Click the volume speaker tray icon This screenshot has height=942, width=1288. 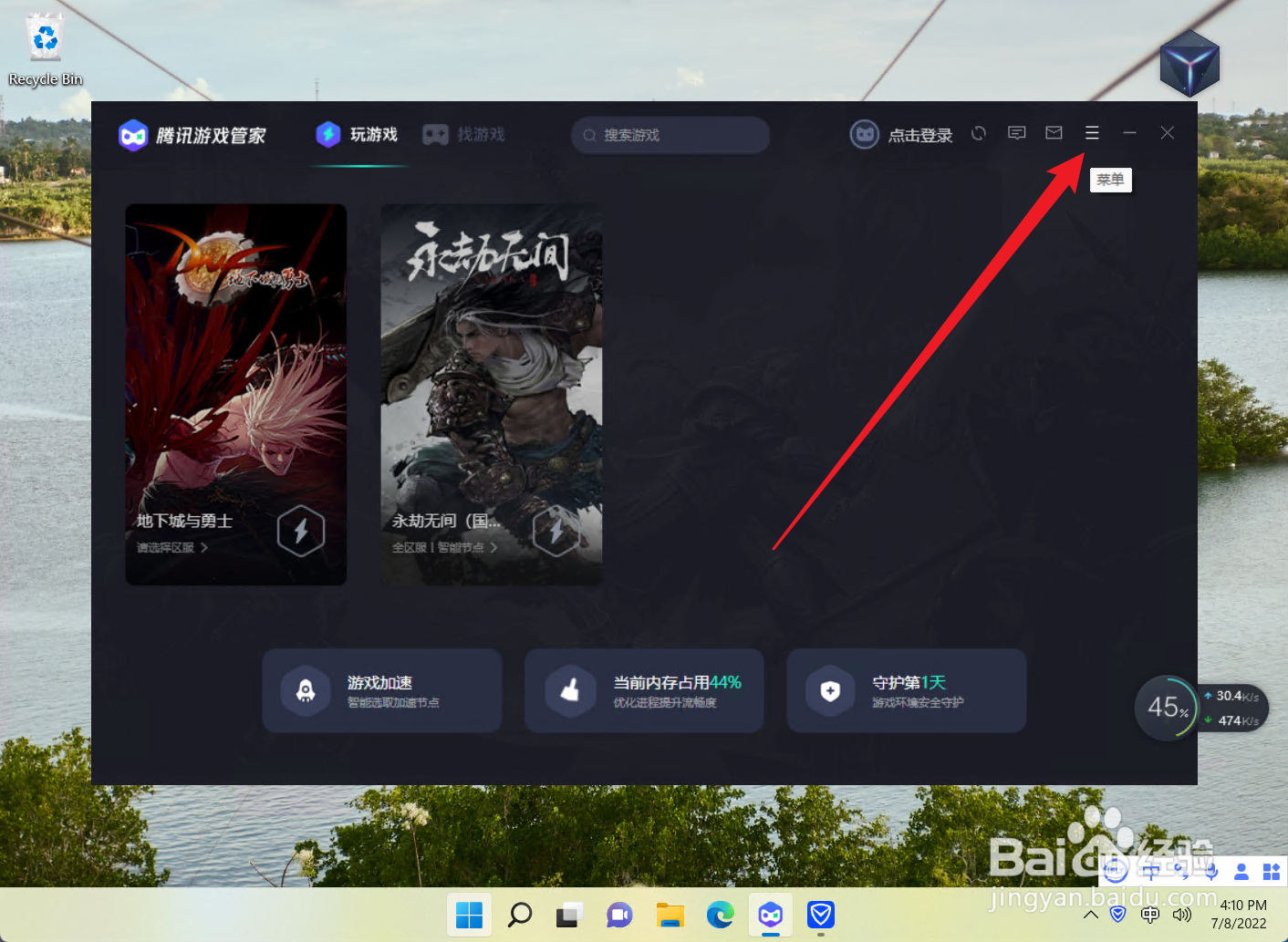(1182, 915)
